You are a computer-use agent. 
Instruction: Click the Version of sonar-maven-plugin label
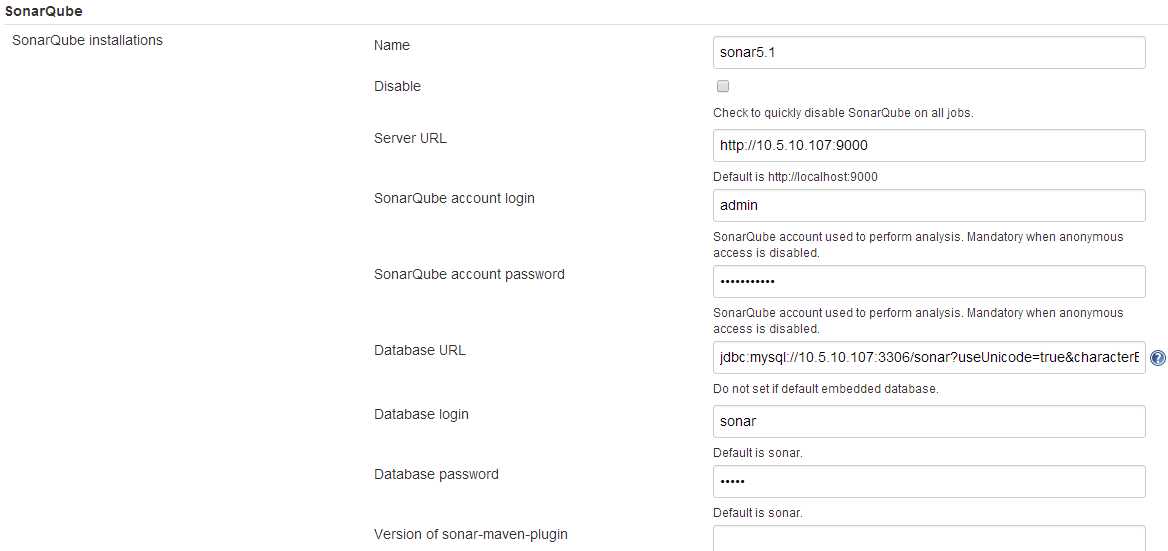(472, 535)
